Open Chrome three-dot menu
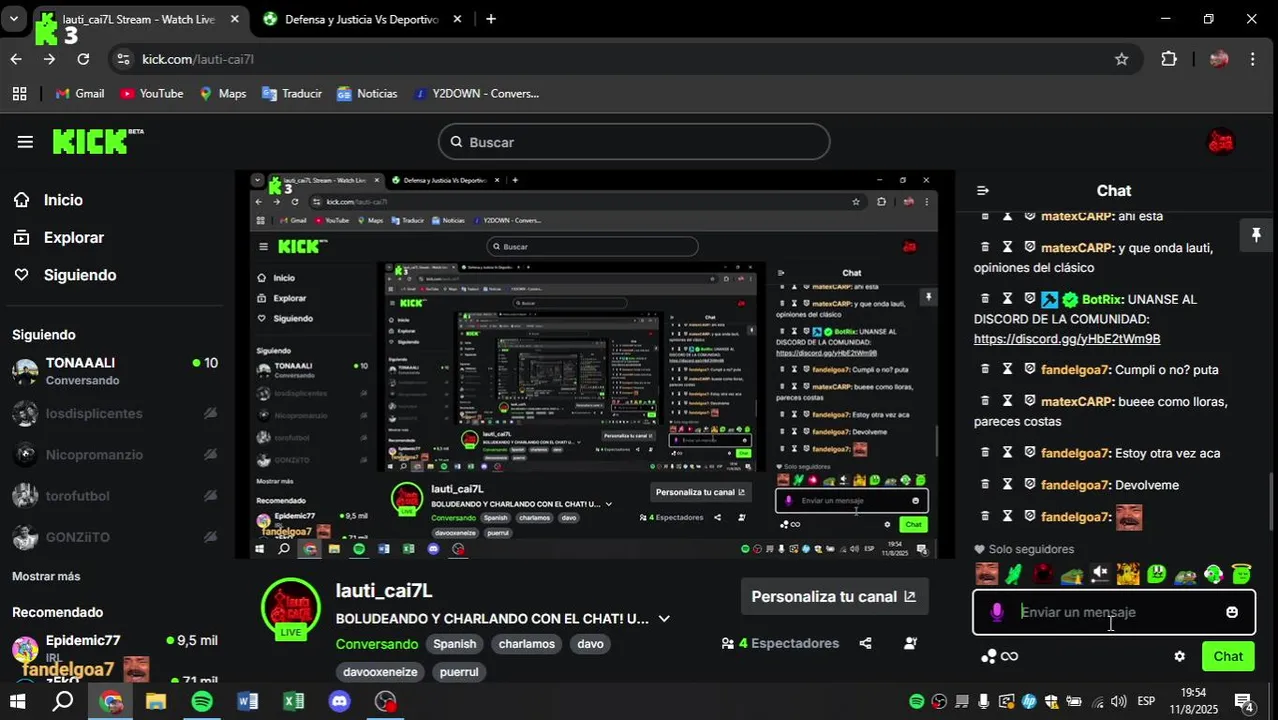Screen dimensions: 1278x720 pos(1253,59)
